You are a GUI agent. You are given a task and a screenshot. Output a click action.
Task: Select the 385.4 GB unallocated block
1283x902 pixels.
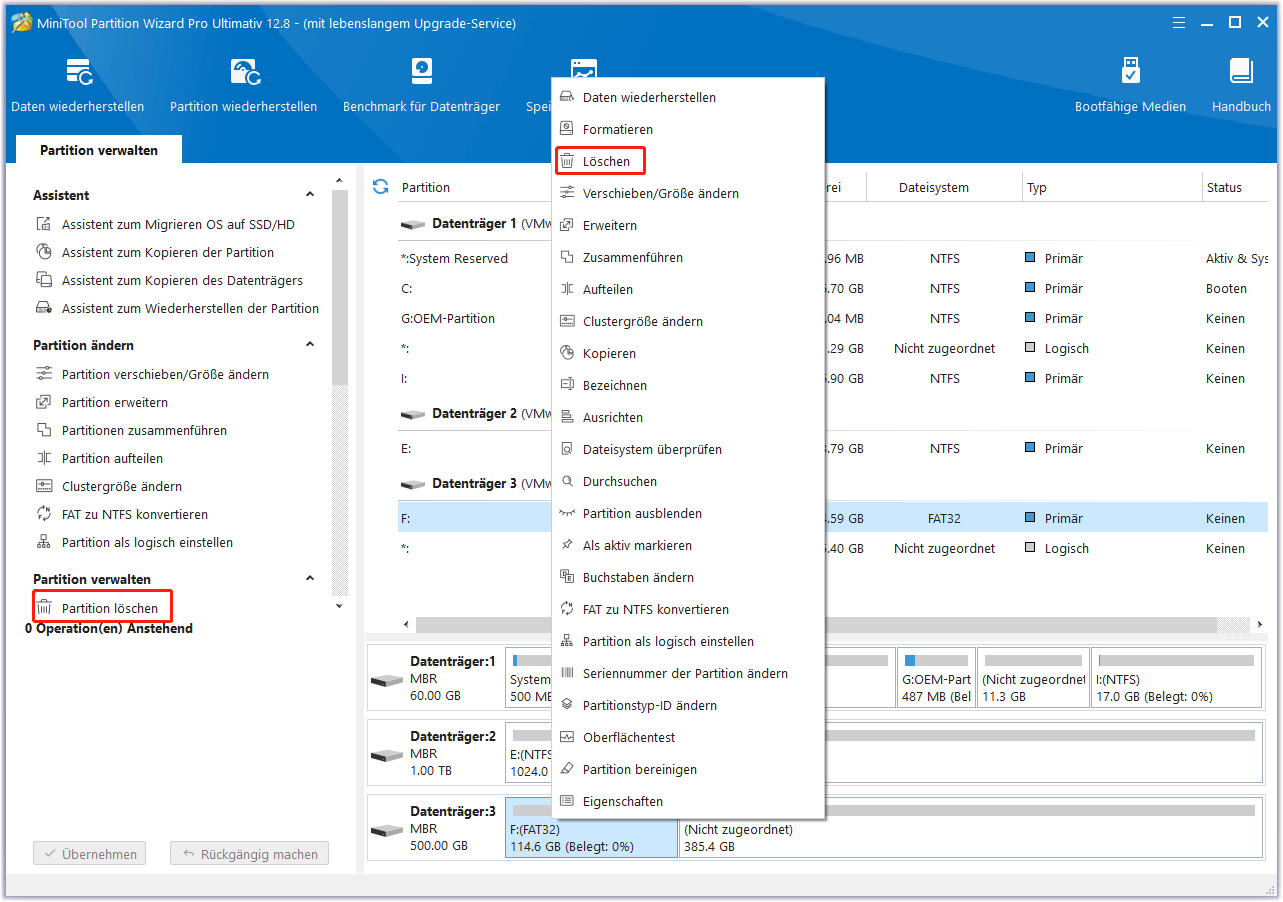(x=970, y=828)
